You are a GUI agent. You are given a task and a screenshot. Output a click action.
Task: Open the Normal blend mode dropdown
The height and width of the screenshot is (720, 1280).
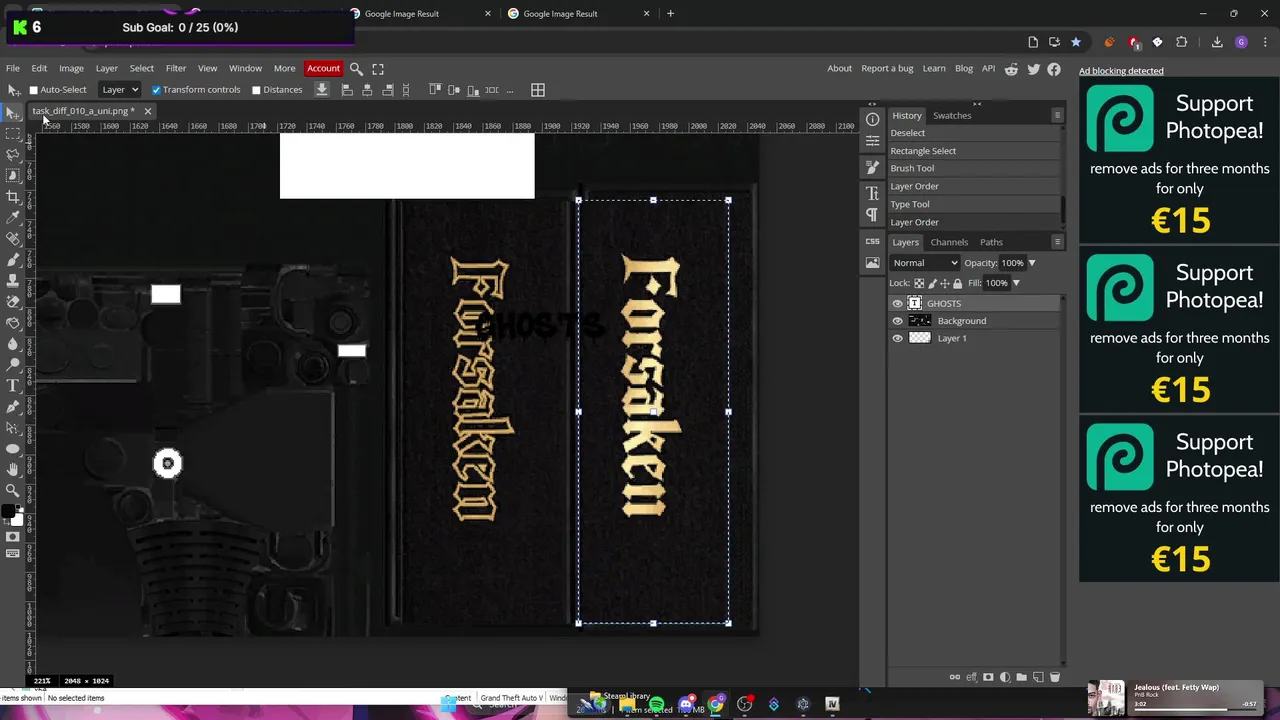pos(924,263)
